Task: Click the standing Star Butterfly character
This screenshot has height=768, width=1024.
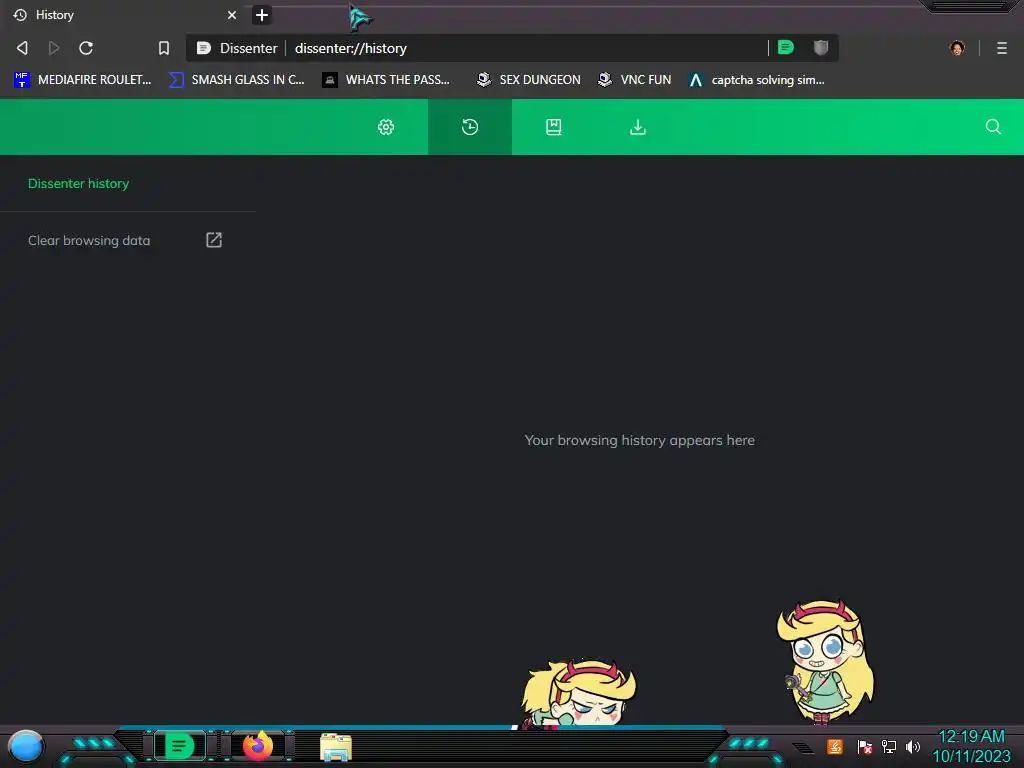Action: (825, 662)
